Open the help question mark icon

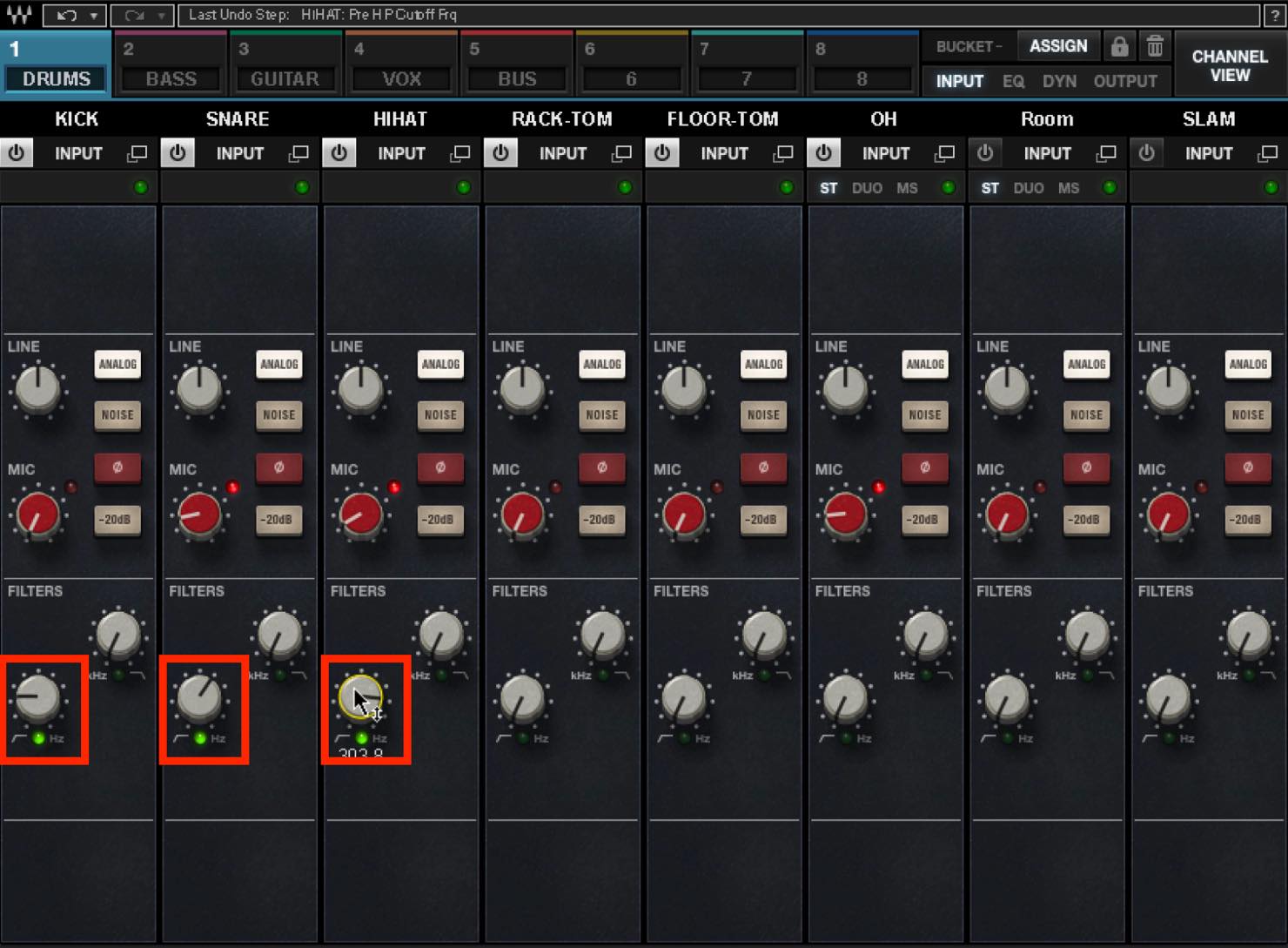[x=1275, y=15]
